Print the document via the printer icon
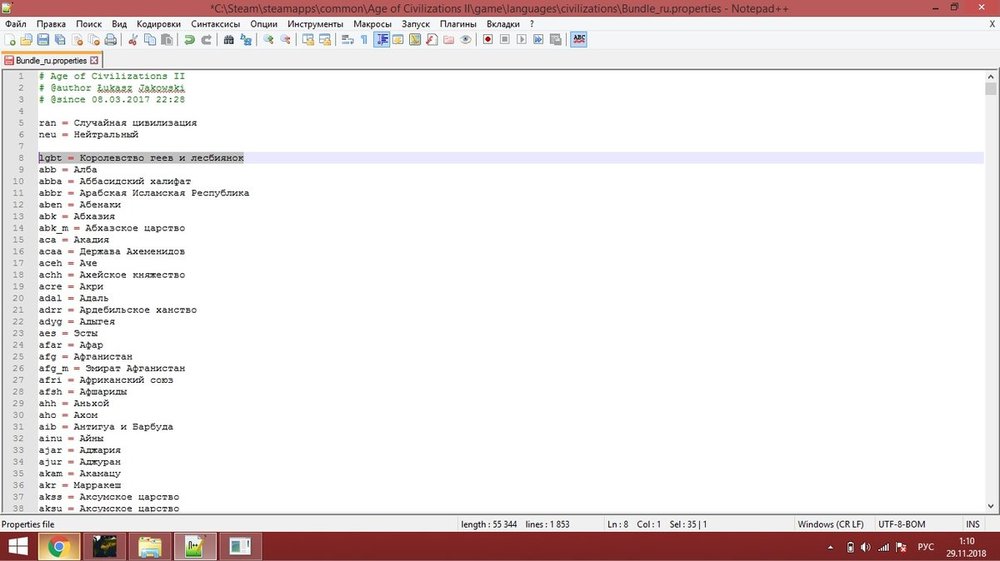This screenshot has height=561, width=1000. point(110,40)
